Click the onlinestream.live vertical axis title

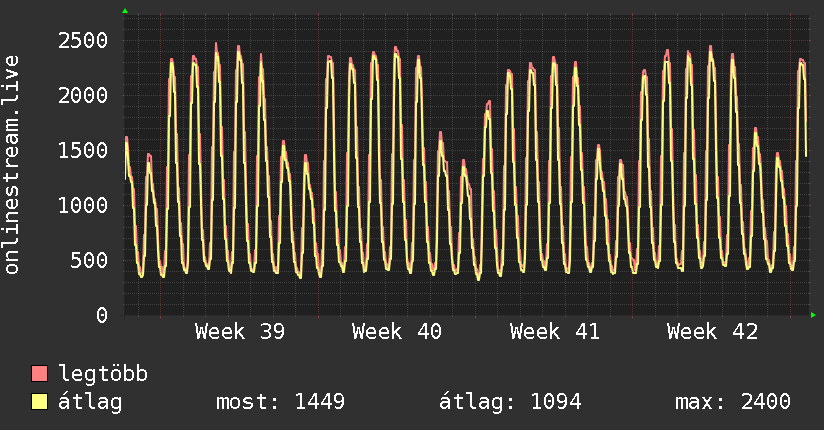pyautogui.click(x=12, y=165)
